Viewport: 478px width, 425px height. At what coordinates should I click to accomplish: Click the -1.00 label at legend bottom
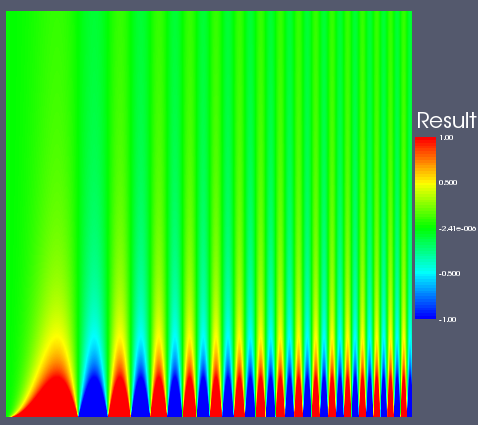click(x=447, y=319)
